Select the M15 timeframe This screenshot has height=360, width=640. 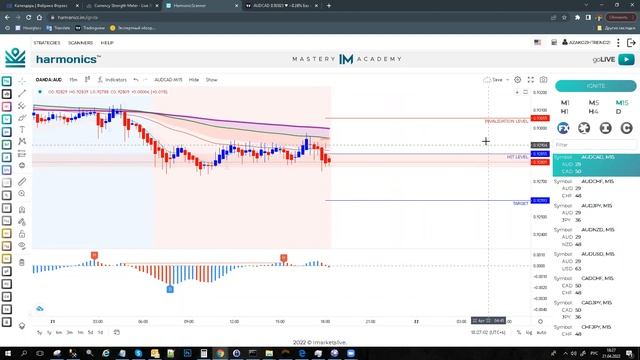[x=622, y=103]
